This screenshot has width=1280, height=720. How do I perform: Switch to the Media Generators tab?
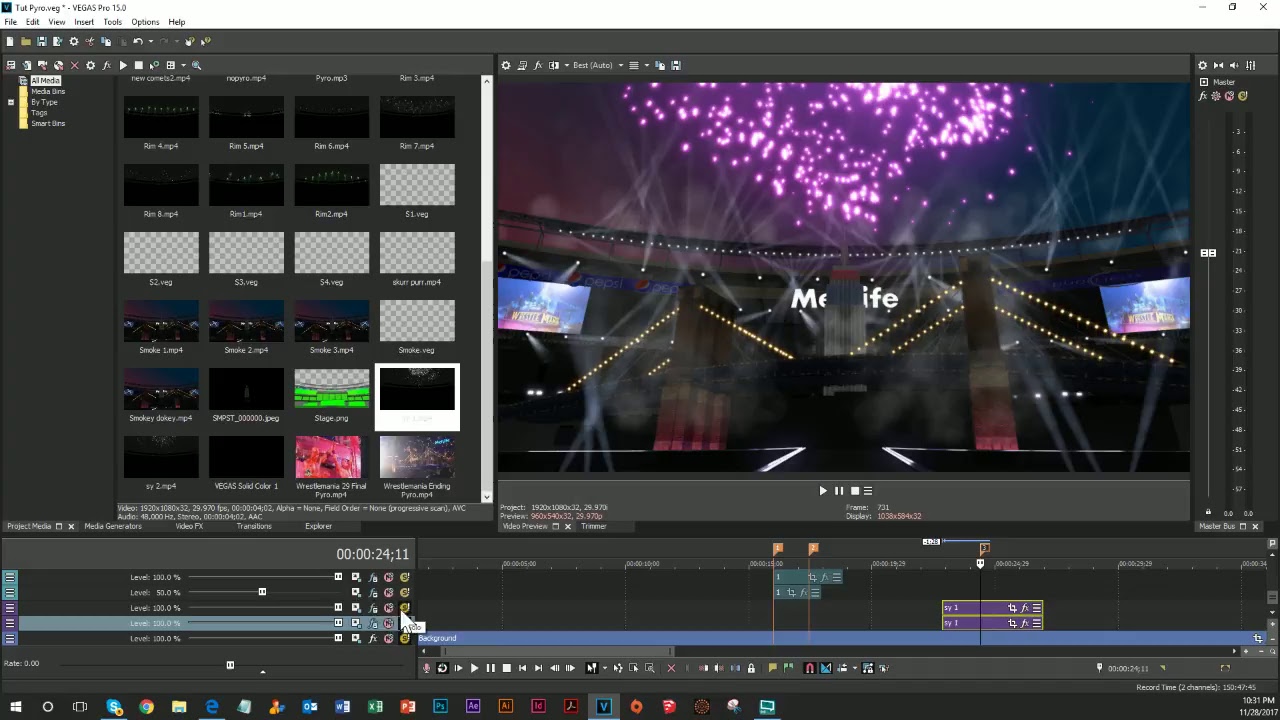coord(113,526)
